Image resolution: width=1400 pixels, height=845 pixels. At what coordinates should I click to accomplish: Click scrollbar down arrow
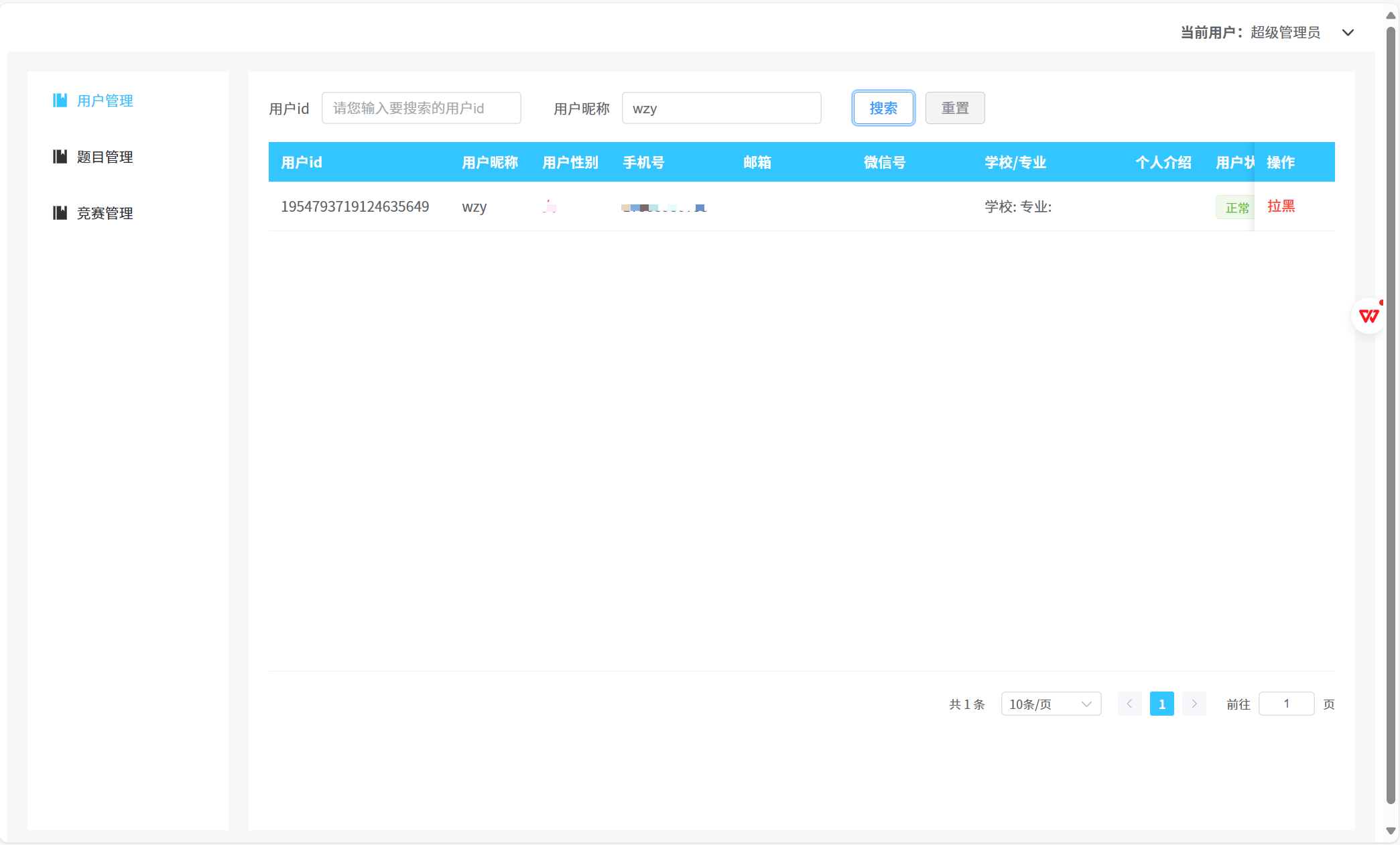pyautogui.click(x=1391, y=831)
